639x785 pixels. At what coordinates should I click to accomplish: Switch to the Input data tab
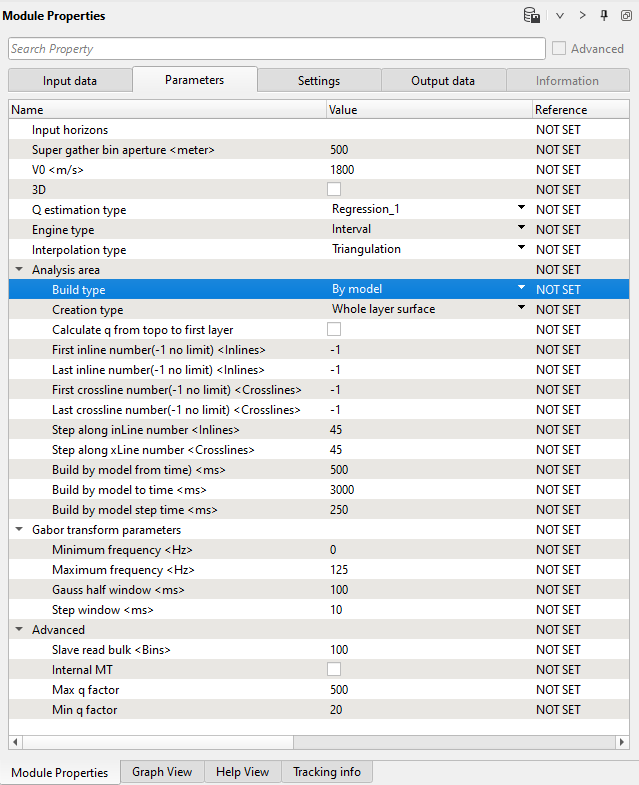pyautogui.click(x=70, y=81)
